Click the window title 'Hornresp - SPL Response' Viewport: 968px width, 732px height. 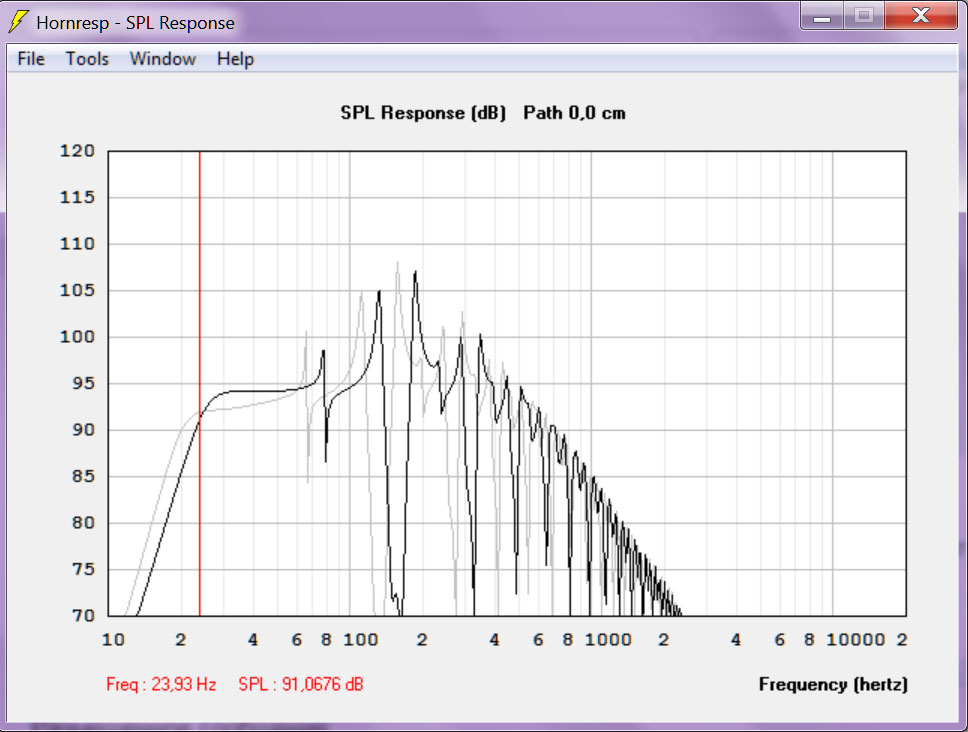pyautogui.click(x=135, y=23)
